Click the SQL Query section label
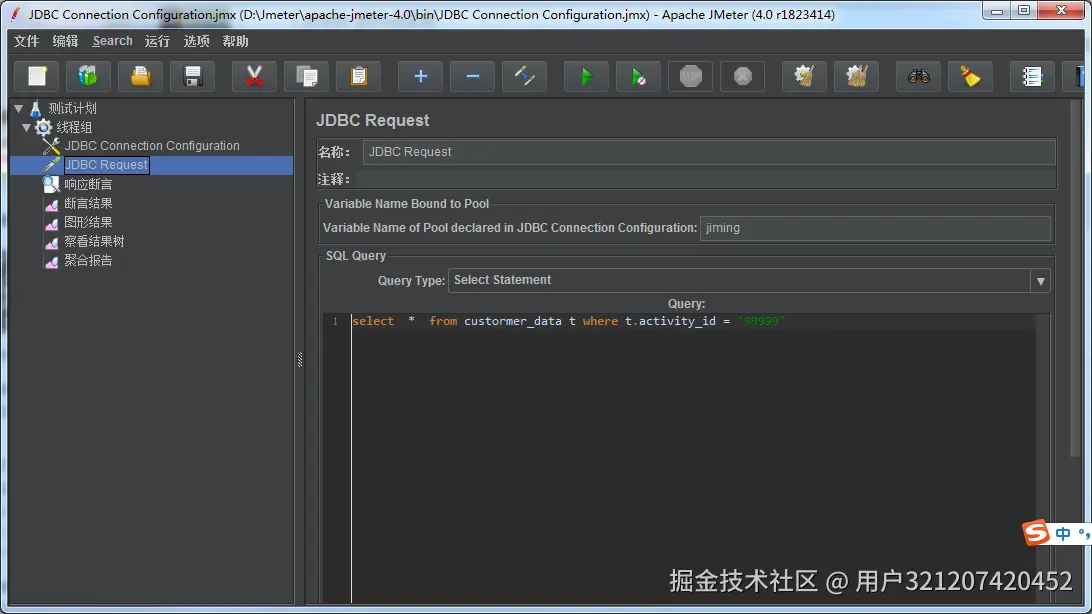The image size is (1092, 614). [356, 255]
